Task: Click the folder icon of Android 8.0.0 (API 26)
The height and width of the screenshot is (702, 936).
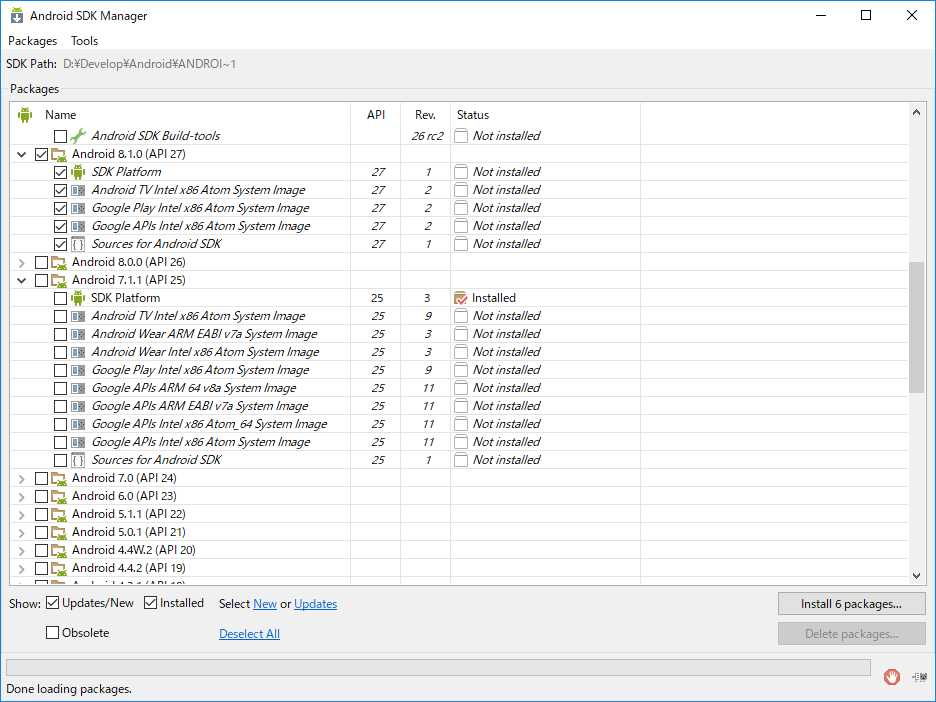Action: (58, 263)
